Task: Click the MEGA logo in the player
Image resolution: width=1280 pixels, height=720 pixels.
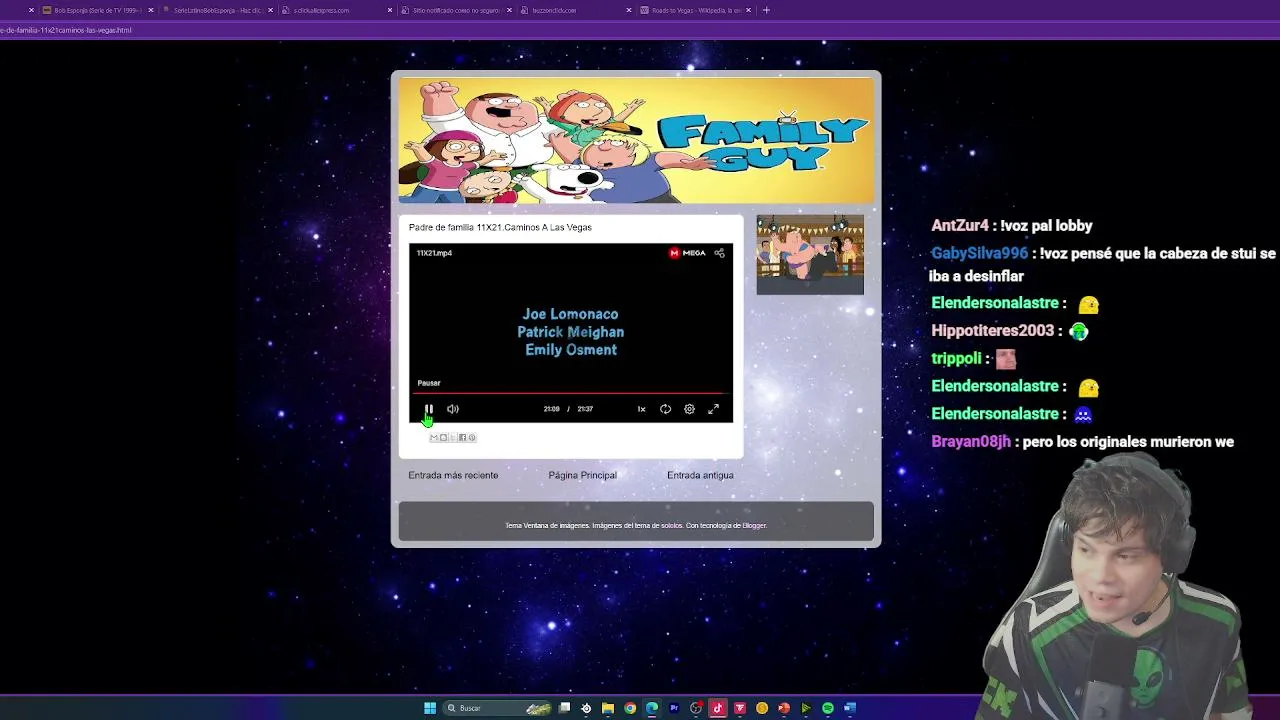Action: click(688, 253)
